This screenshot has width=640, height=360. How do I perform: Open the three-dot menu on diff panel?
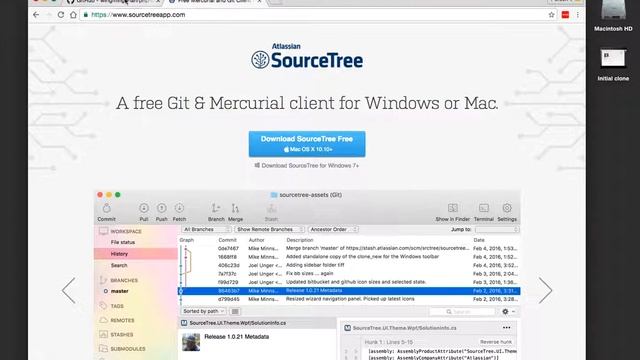pyautogui.click(x=507, y=328)
